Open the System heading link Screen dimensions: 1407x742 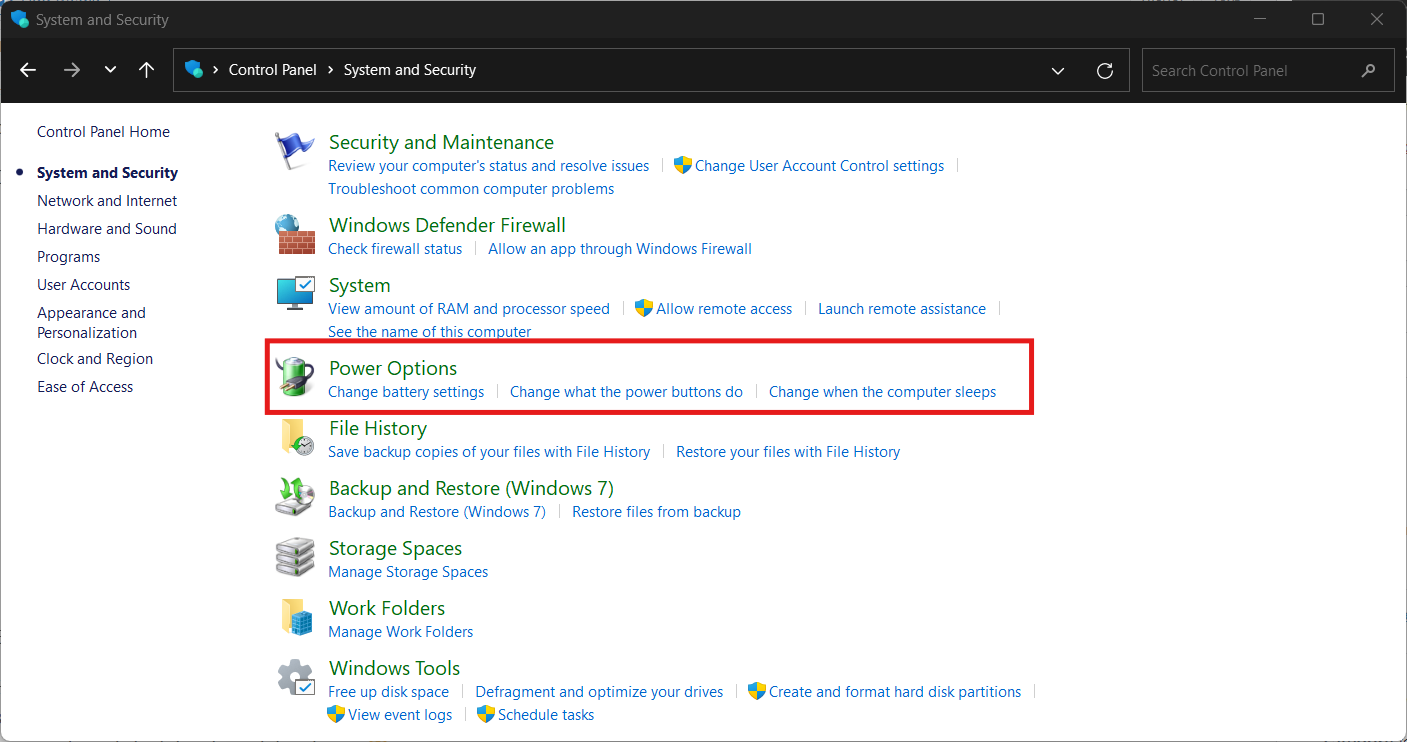pyautogui.click(x=359, y=285)
